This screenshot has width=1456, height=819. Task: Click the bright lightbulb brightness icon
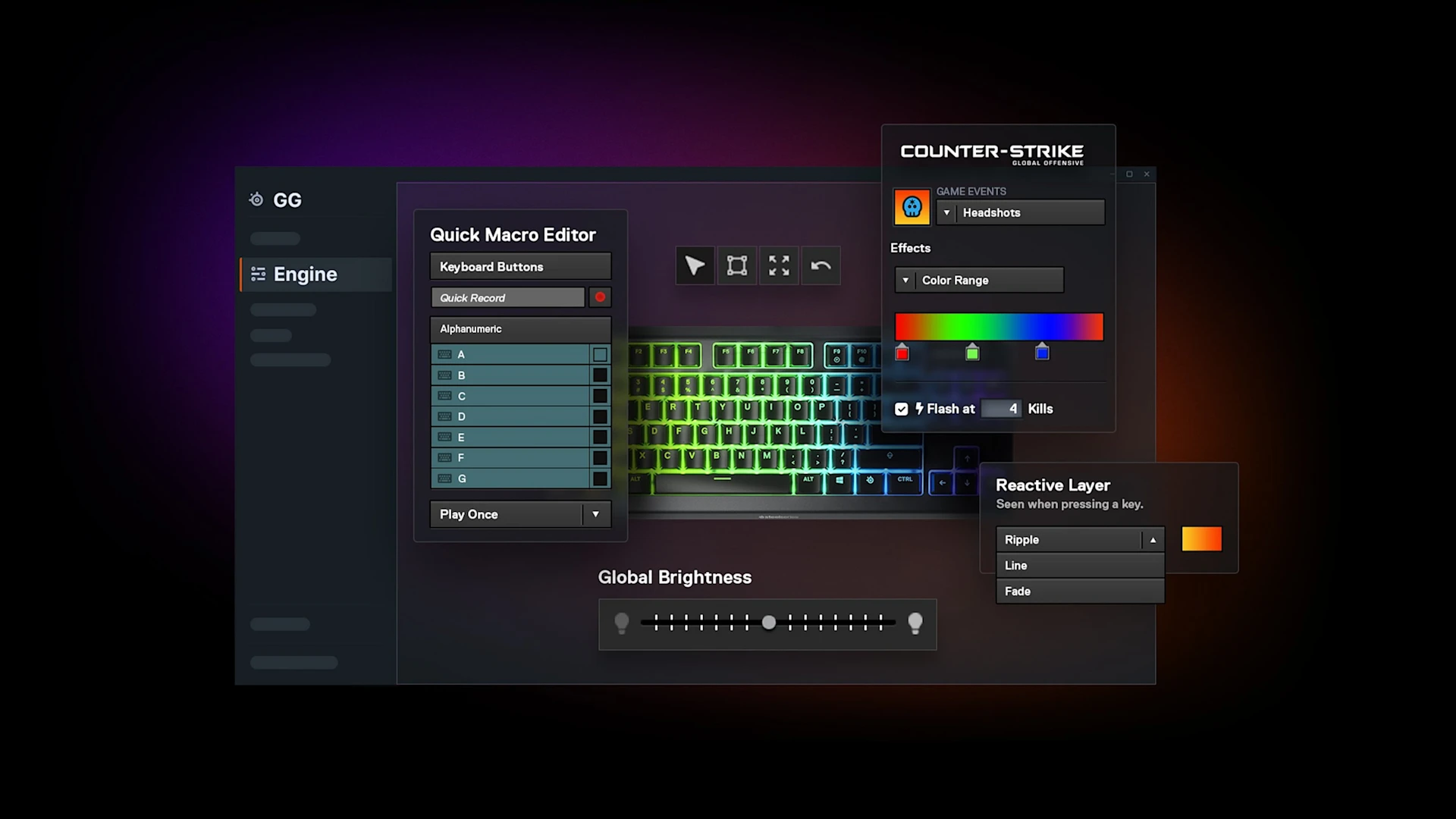(915, 623)
